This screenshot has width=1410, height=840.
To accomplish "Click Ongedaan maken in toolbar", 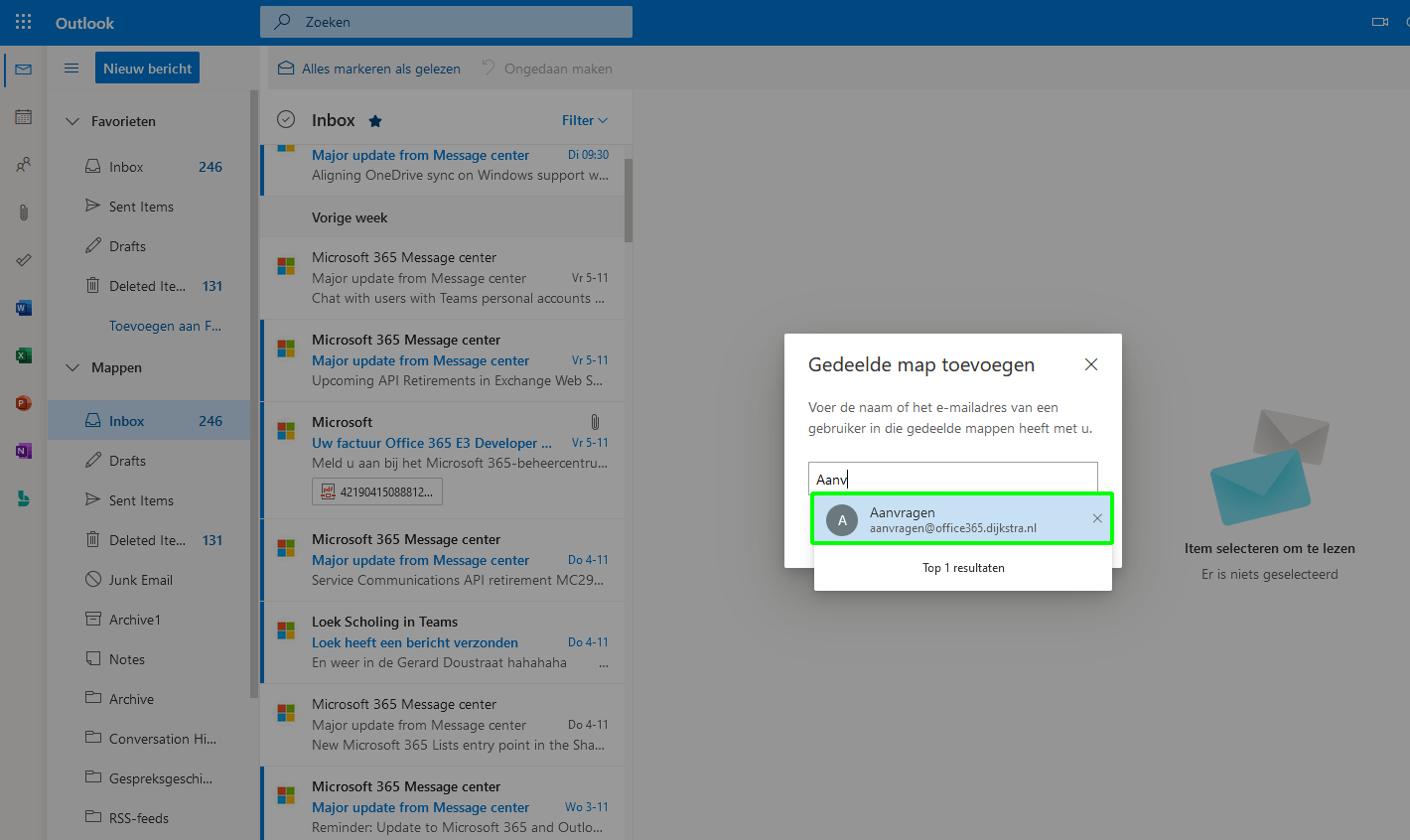I will [546, 69].
